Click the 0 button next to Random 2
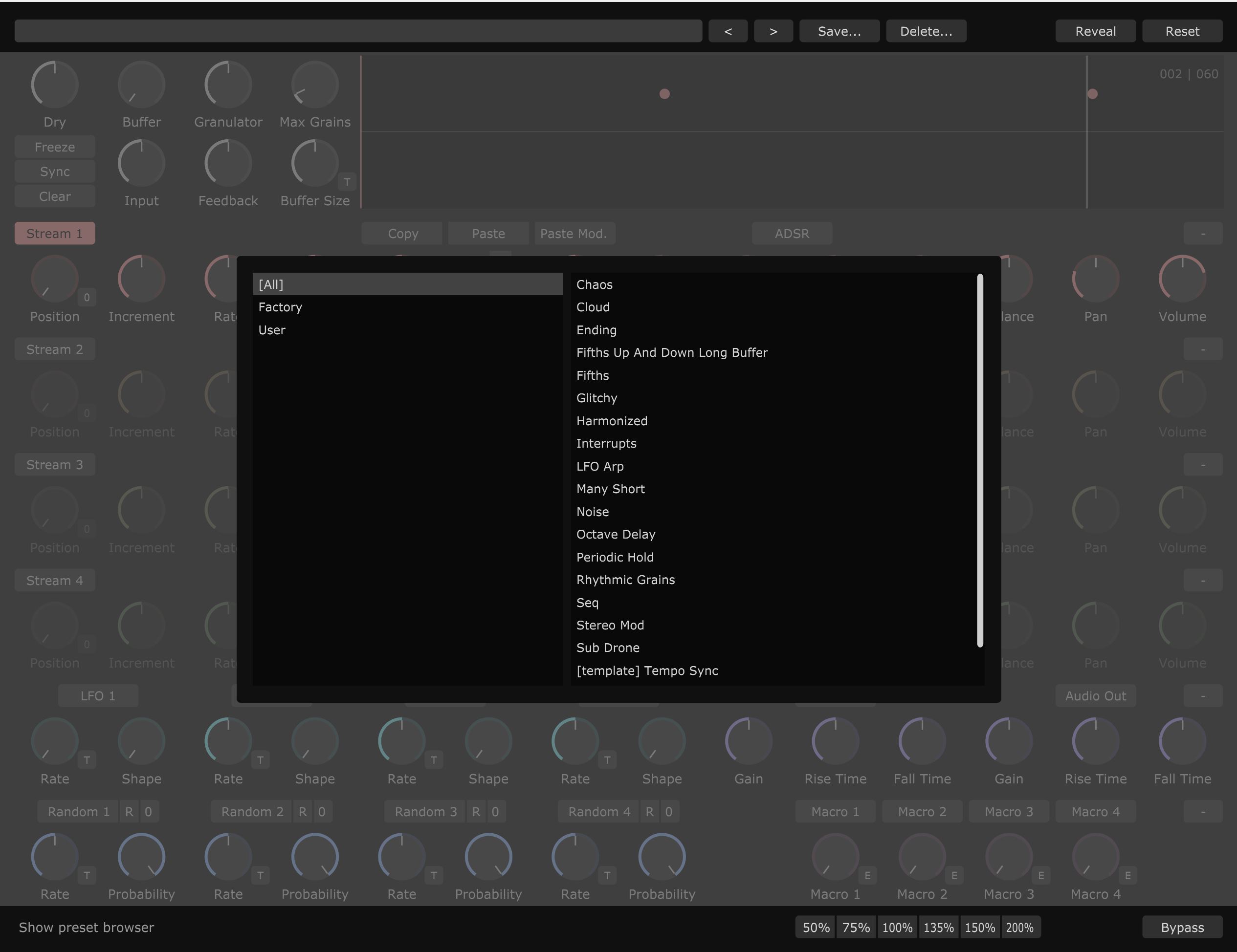 (322, 812)
